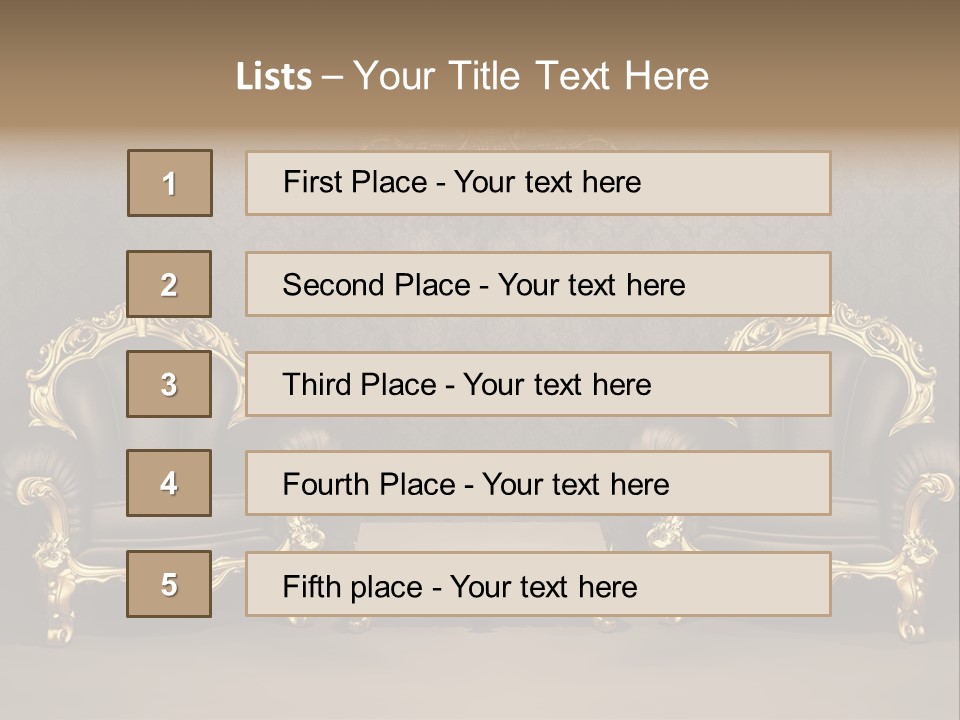Click the bold word Lists in title

[274, 76]
